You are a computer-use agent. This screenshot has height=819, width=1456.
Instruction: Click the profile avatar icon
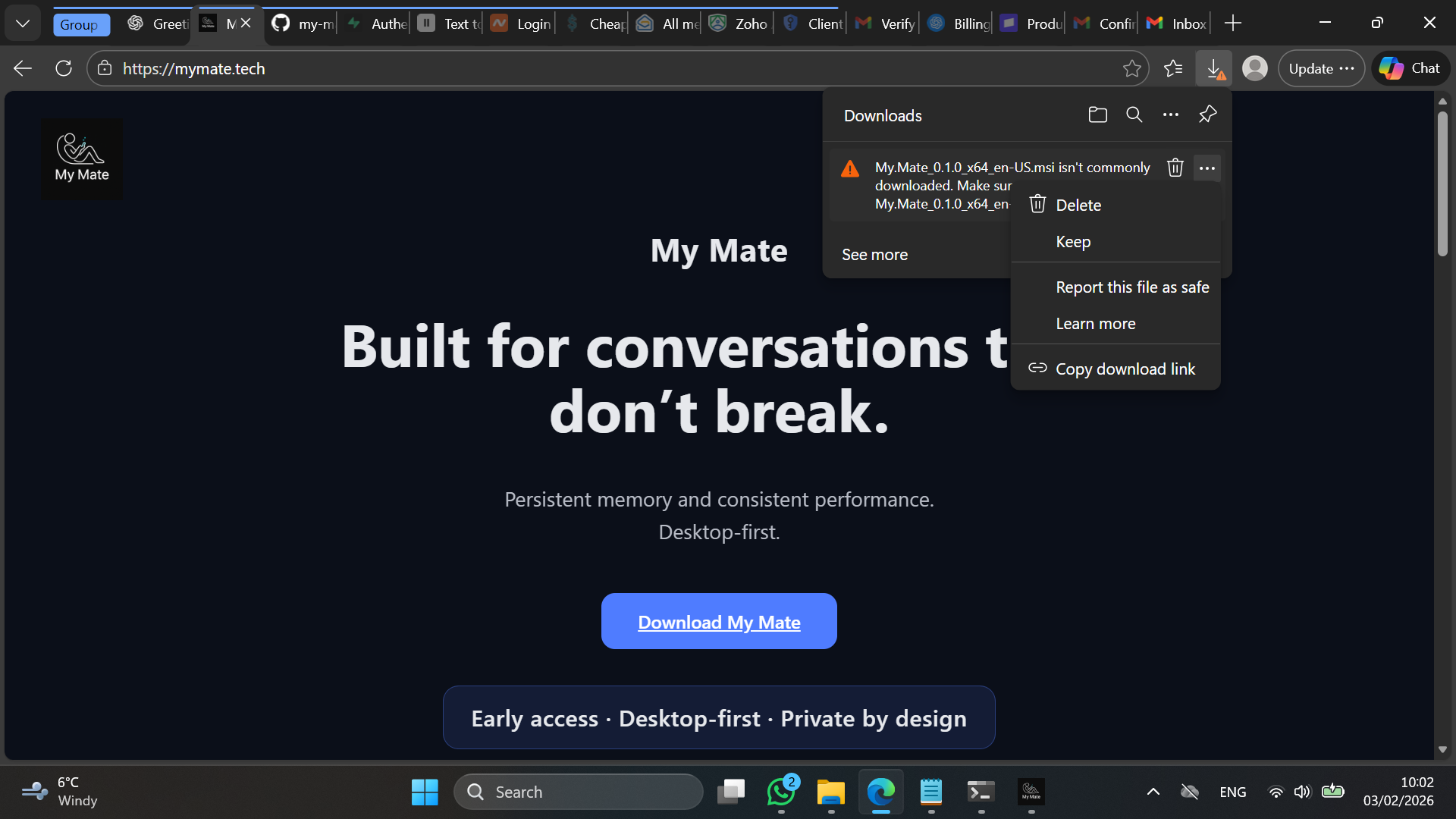[x=1254, y=69]
